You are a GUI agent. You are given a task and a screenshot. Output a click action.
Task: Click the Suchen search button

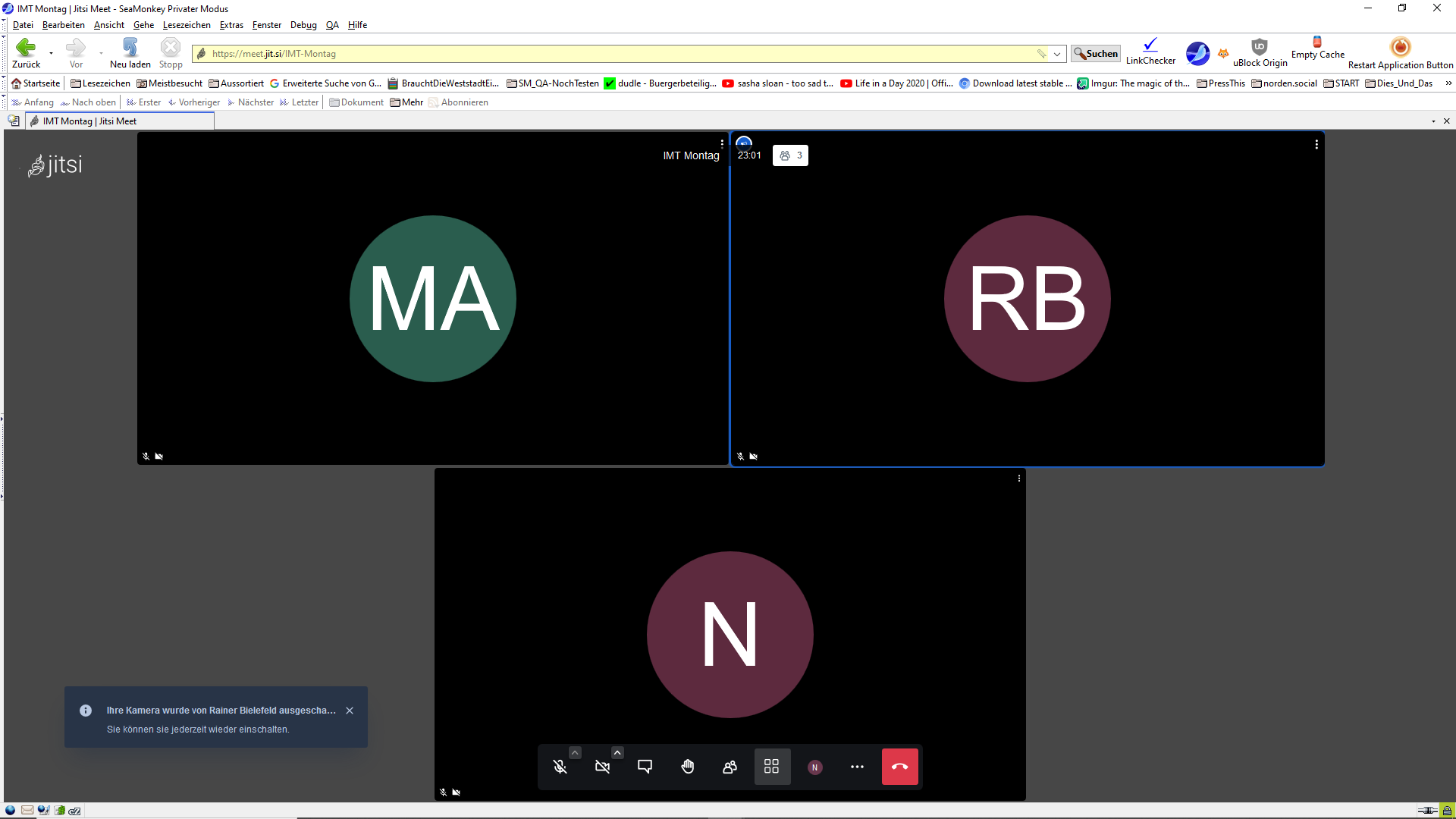point(1096,54)
